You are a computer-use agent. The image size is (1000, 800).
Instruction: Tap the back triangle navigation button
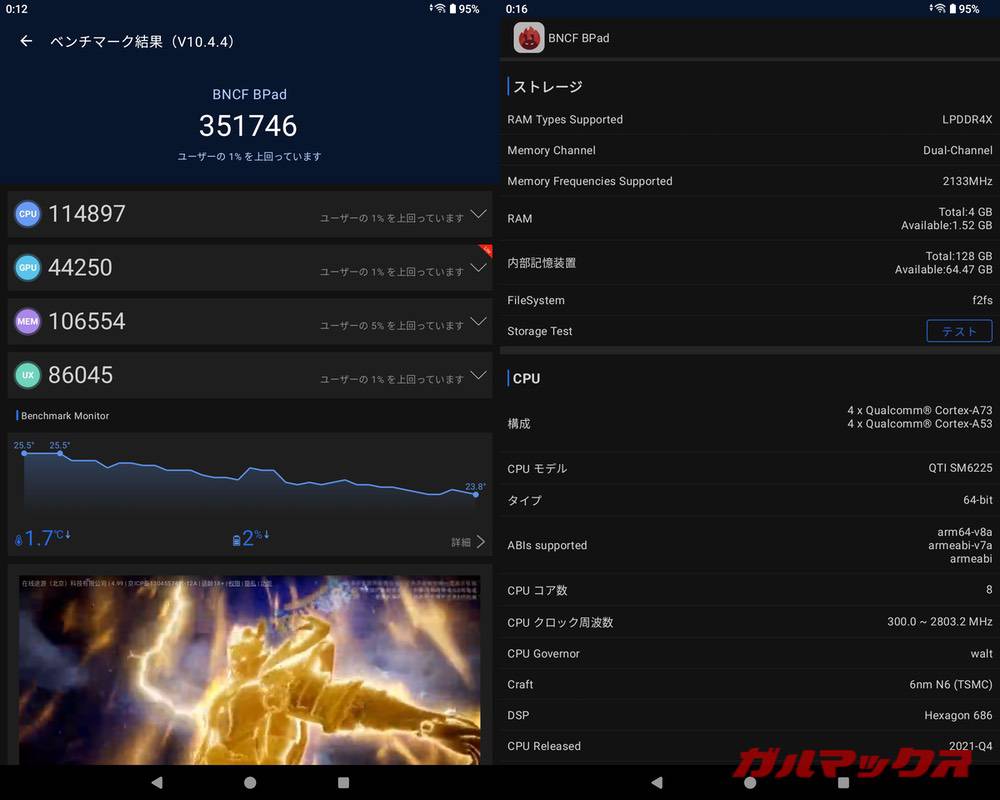[157, 783]
